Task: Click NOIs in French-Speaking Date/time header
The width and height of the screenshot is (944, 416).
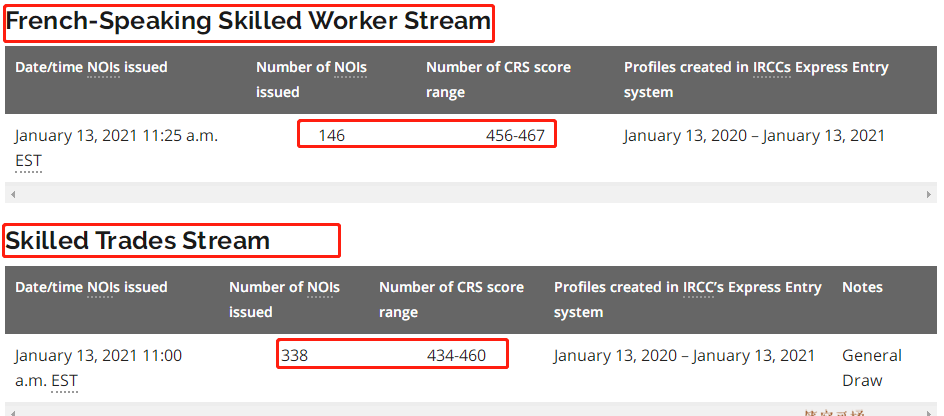Action: [103, 67]
